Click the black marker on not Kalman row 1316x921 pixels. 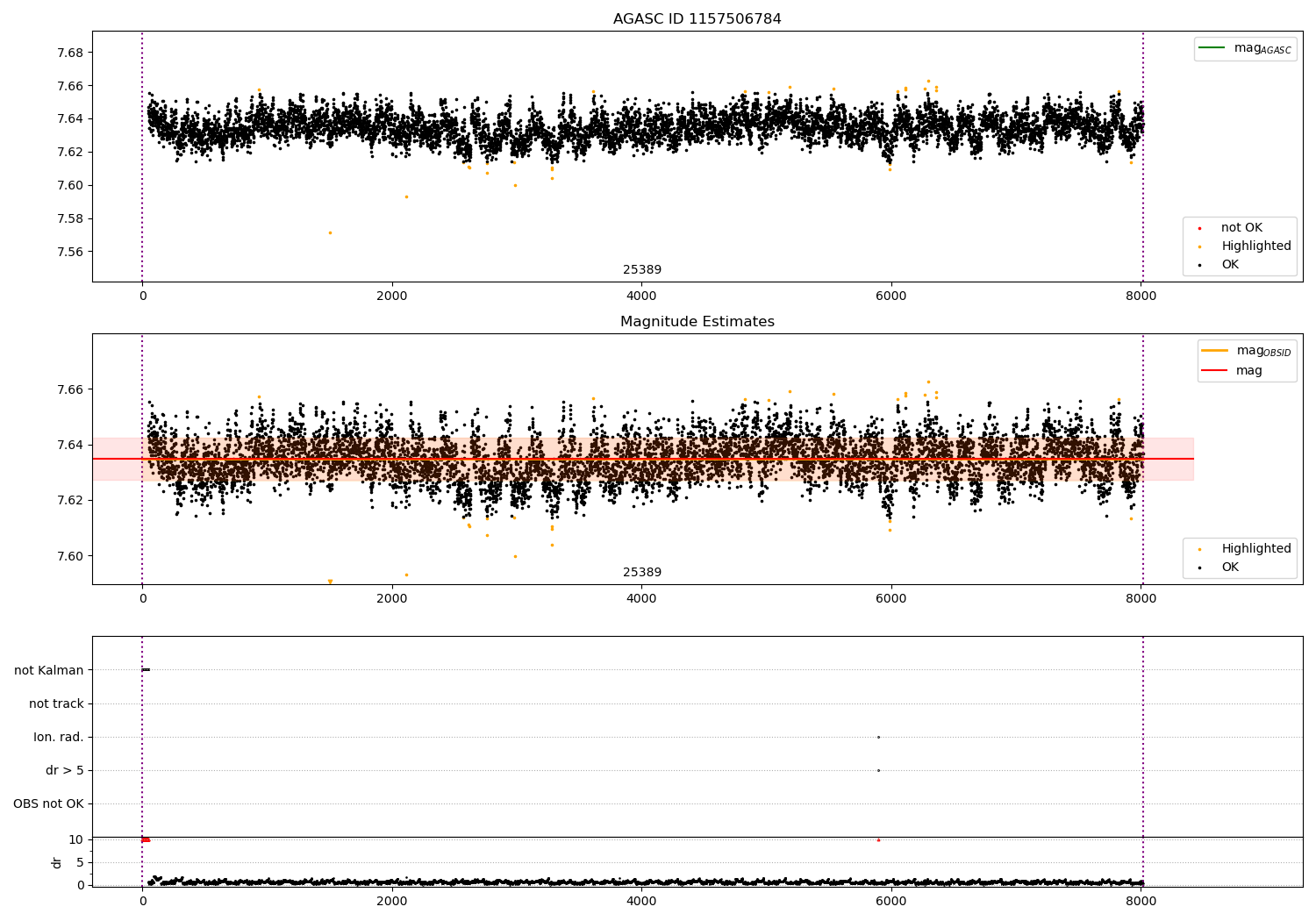[146, 670]
